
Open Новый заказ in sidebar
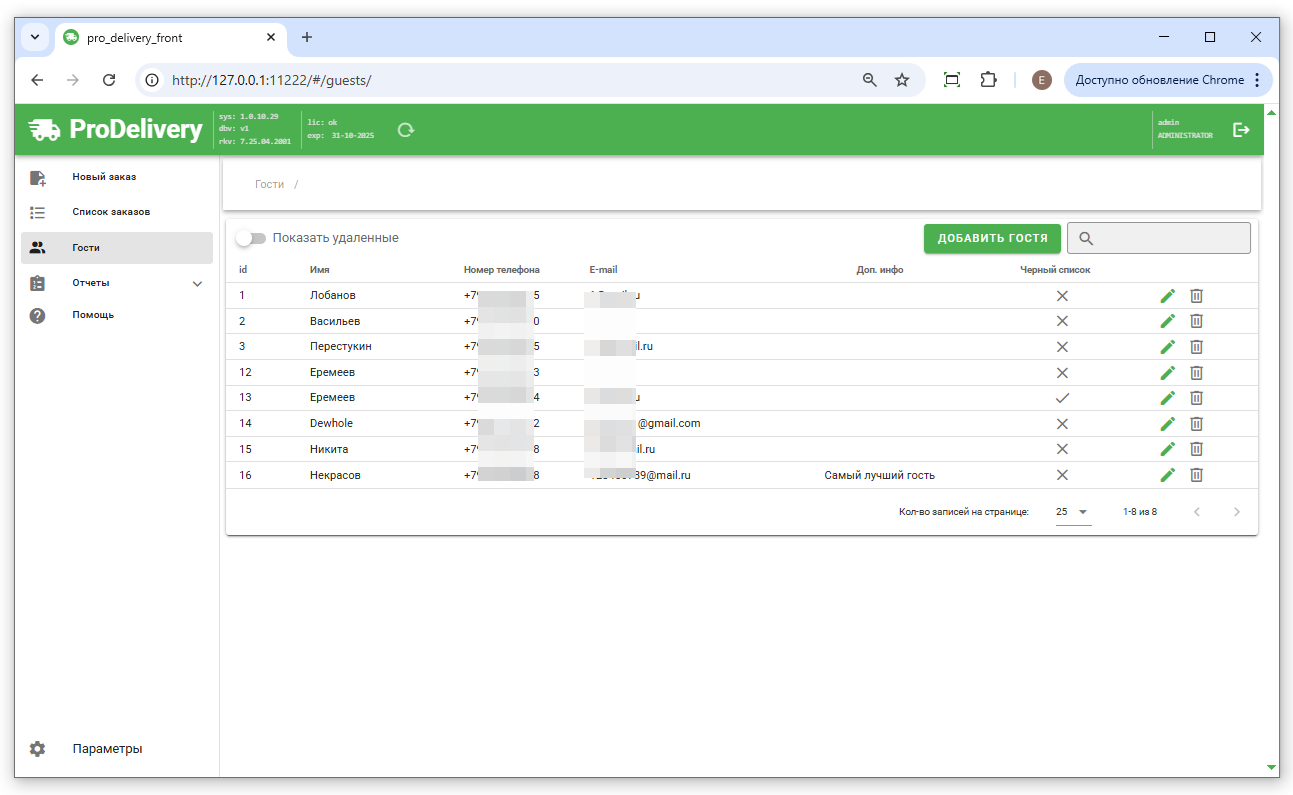tap(104, 177)
